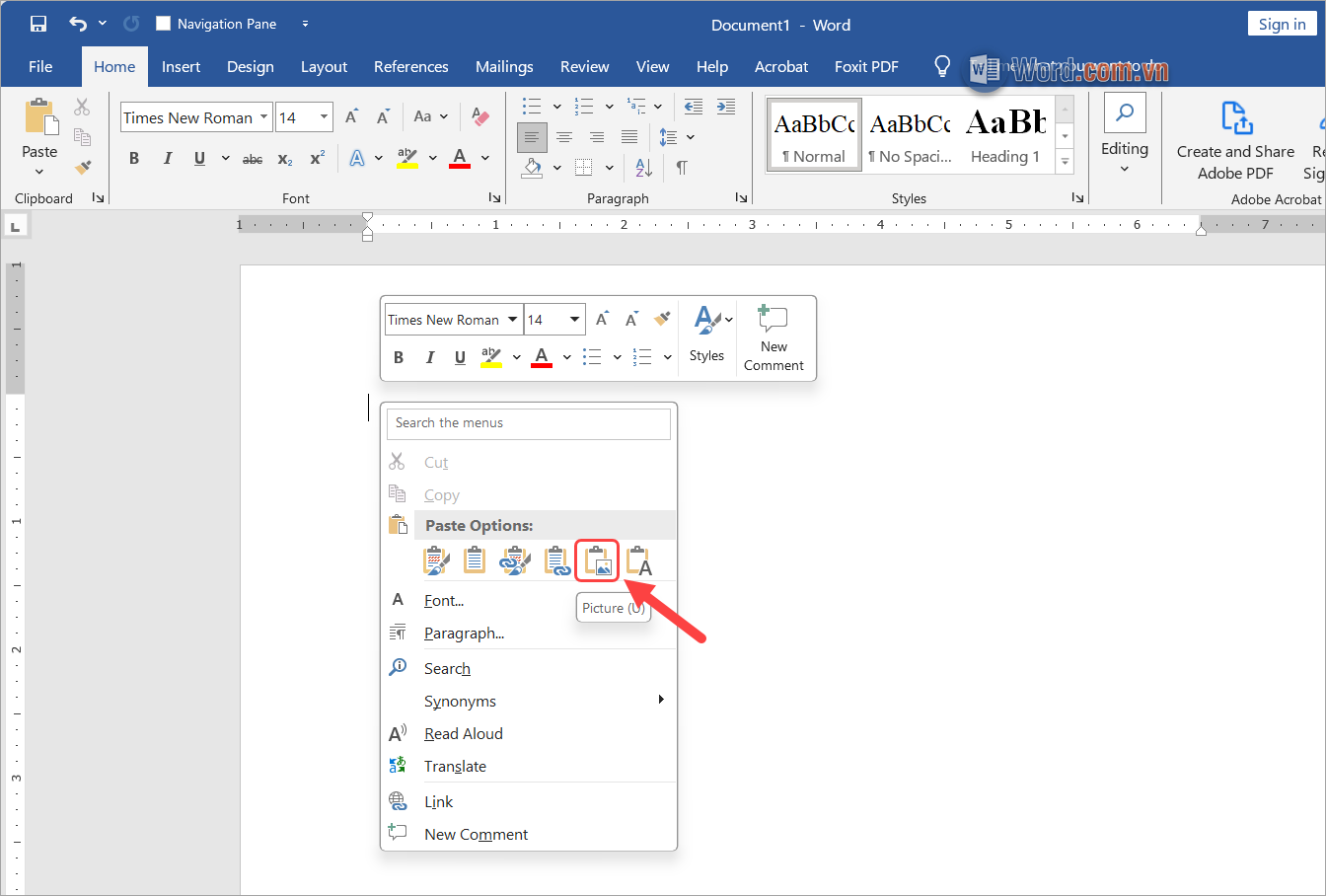Toggle Bold in the ribbon Font group

(134, 158)
